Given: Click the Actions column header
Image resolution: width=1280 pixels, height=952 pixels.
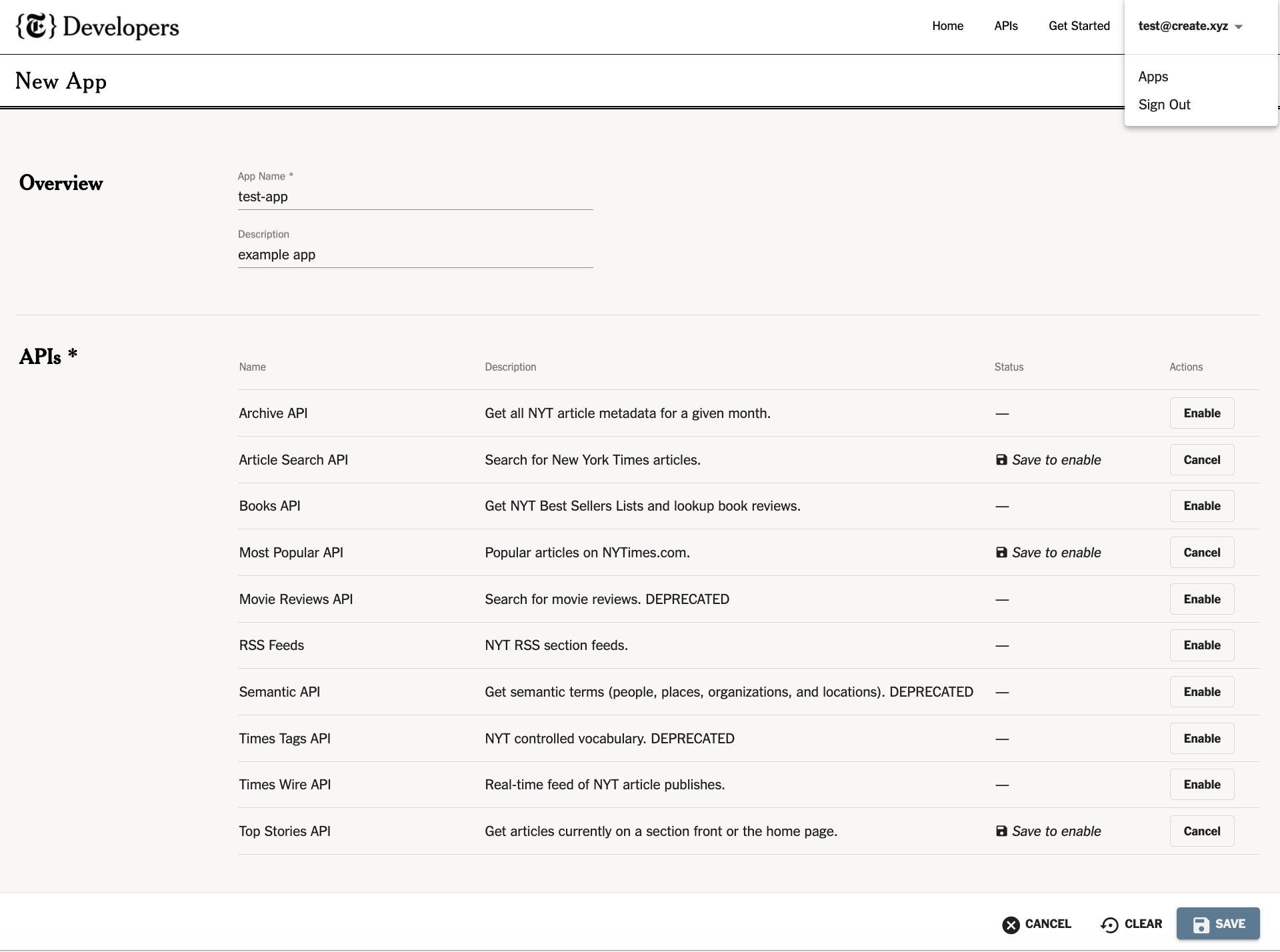Looking at the screenshot, I should [1186, 367].
